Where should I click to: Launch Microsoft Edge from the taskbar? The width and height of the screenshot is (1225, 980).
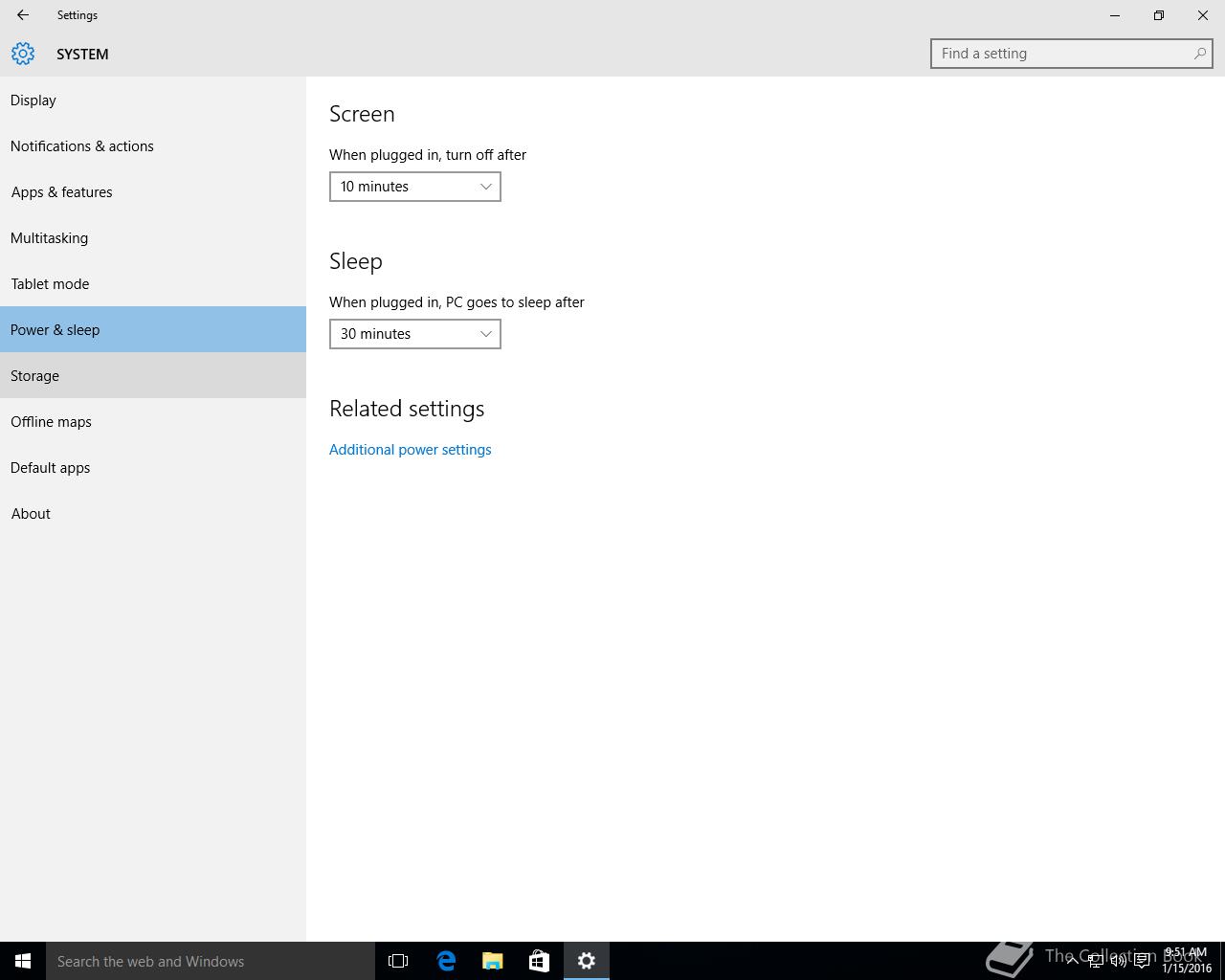click(x=446, y=961)
